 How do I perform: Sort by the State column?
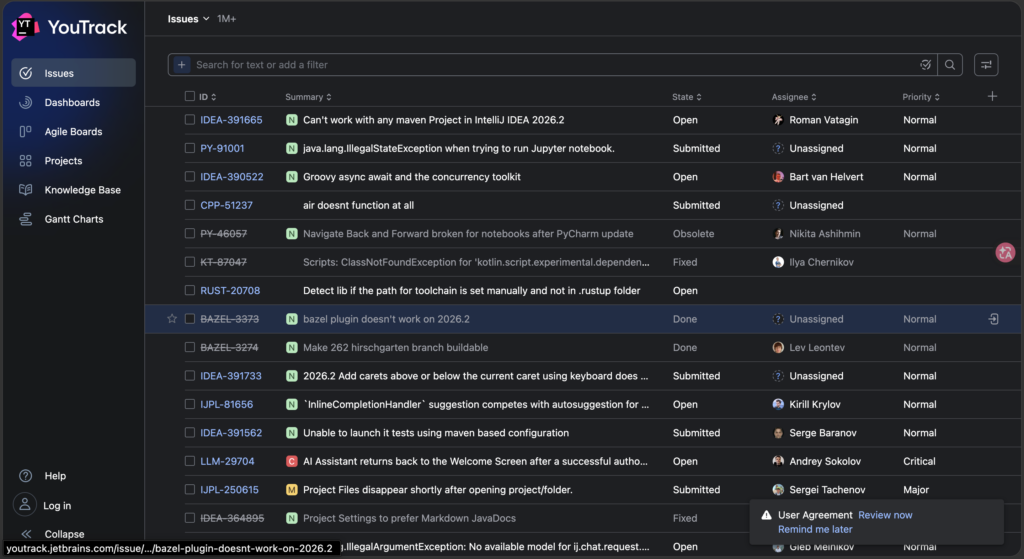[686, 97]
